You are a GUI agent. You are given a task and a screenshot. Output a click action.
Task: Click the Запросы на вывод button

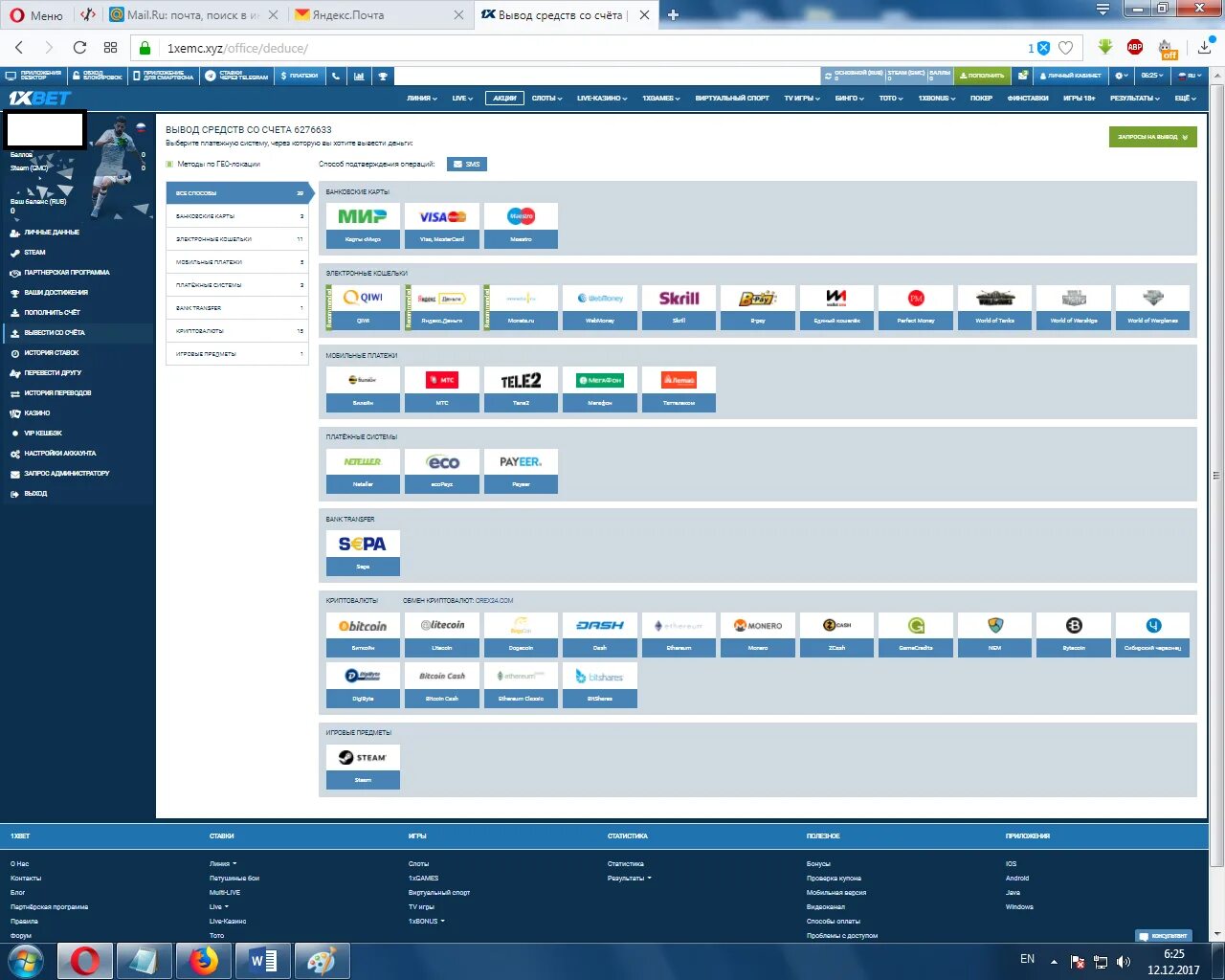click(1152, 137)
